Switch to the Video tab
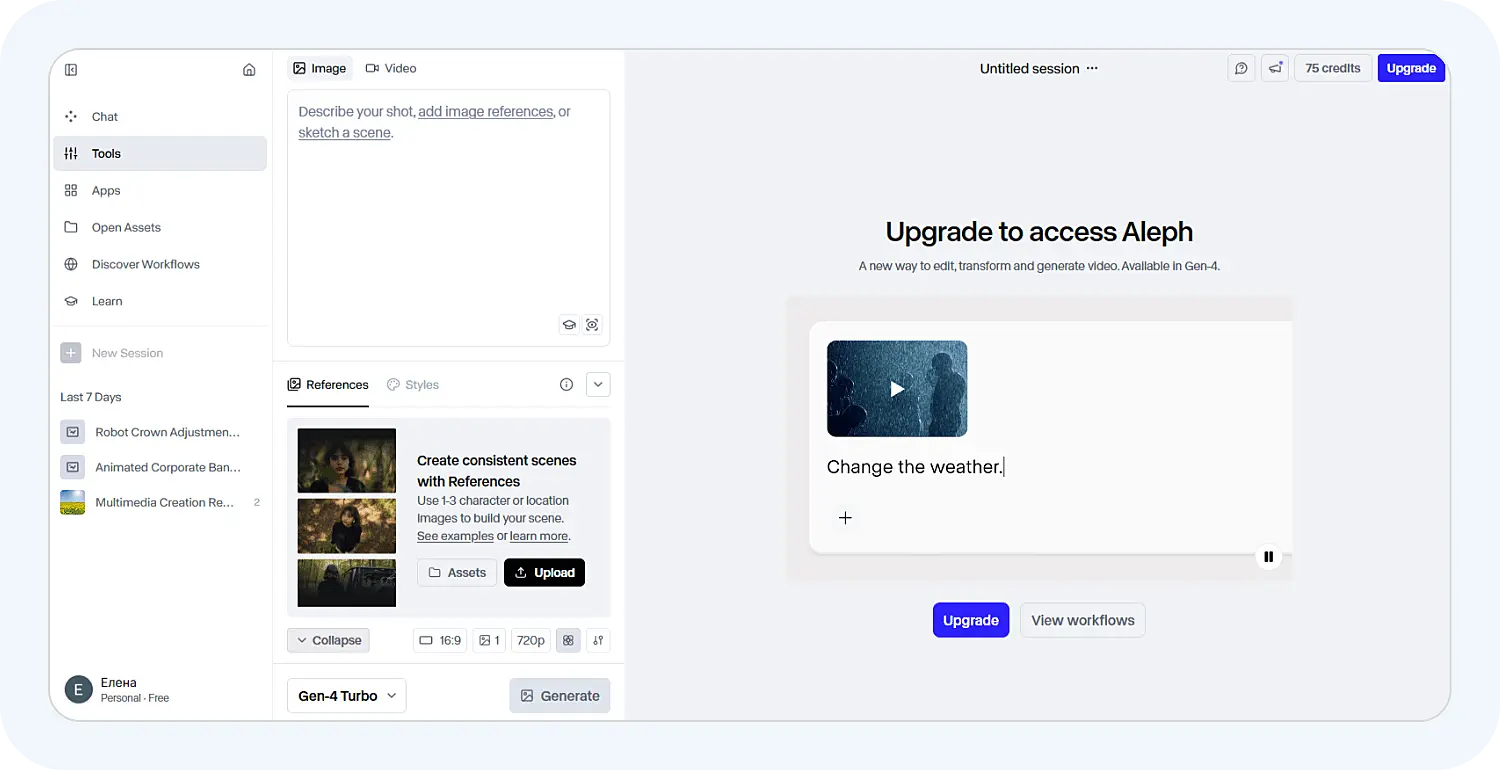The height and width of the screenshot is (770, 1500). click(x=391, y=68)
